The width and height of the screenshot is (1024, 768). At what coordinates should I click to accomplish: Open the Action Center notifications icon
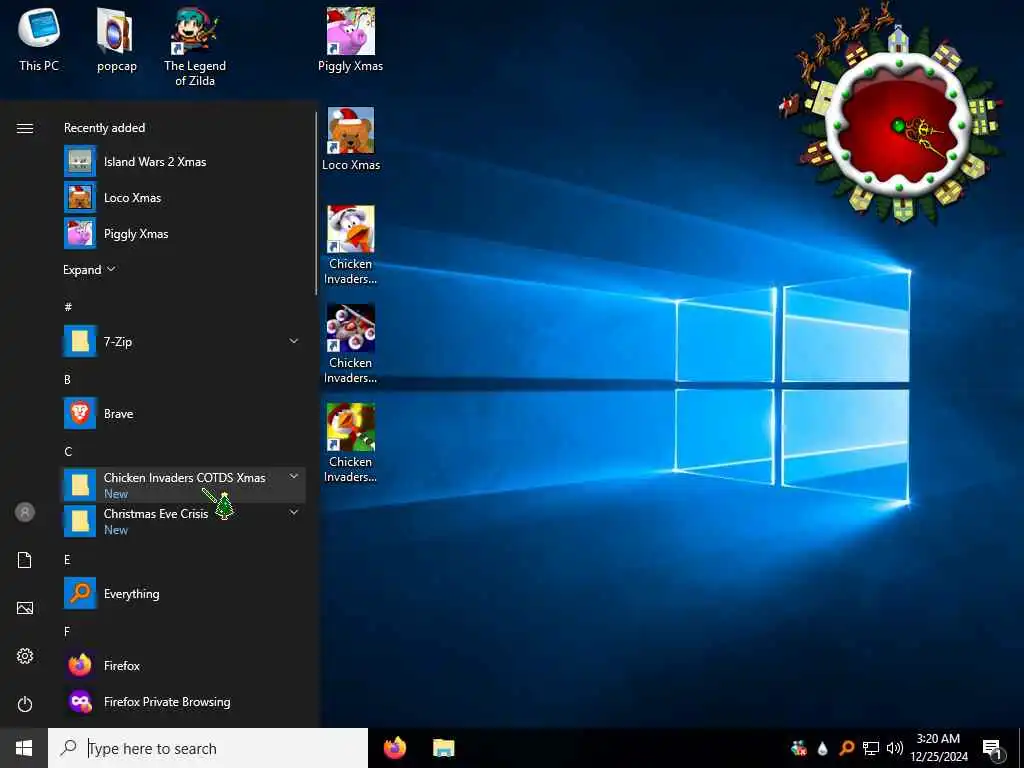992,748
